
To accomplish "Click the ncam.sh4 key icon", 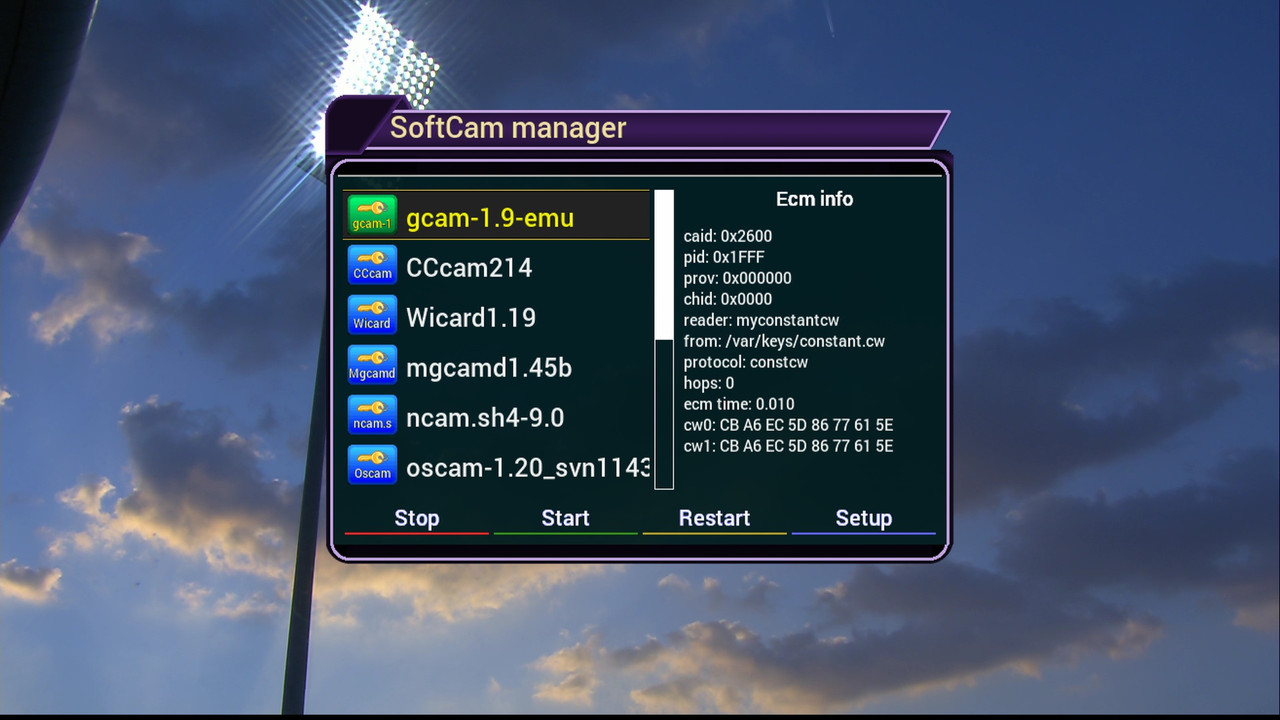I will [372, 415].
